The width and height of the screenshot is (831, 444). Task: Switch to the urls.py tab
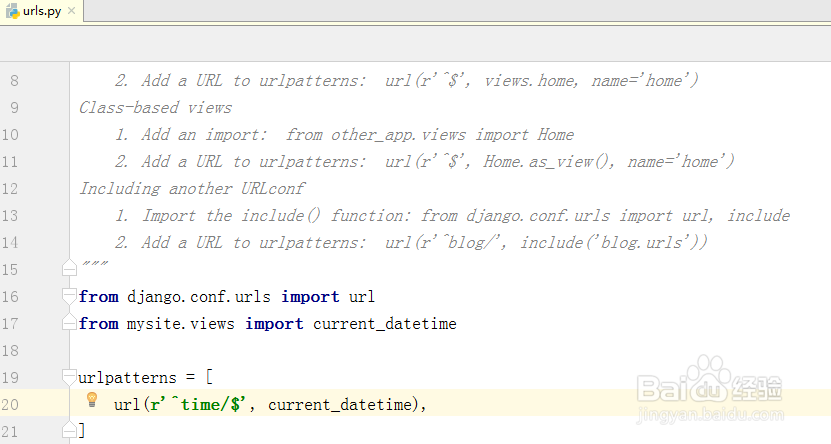[x=41, y=11]
